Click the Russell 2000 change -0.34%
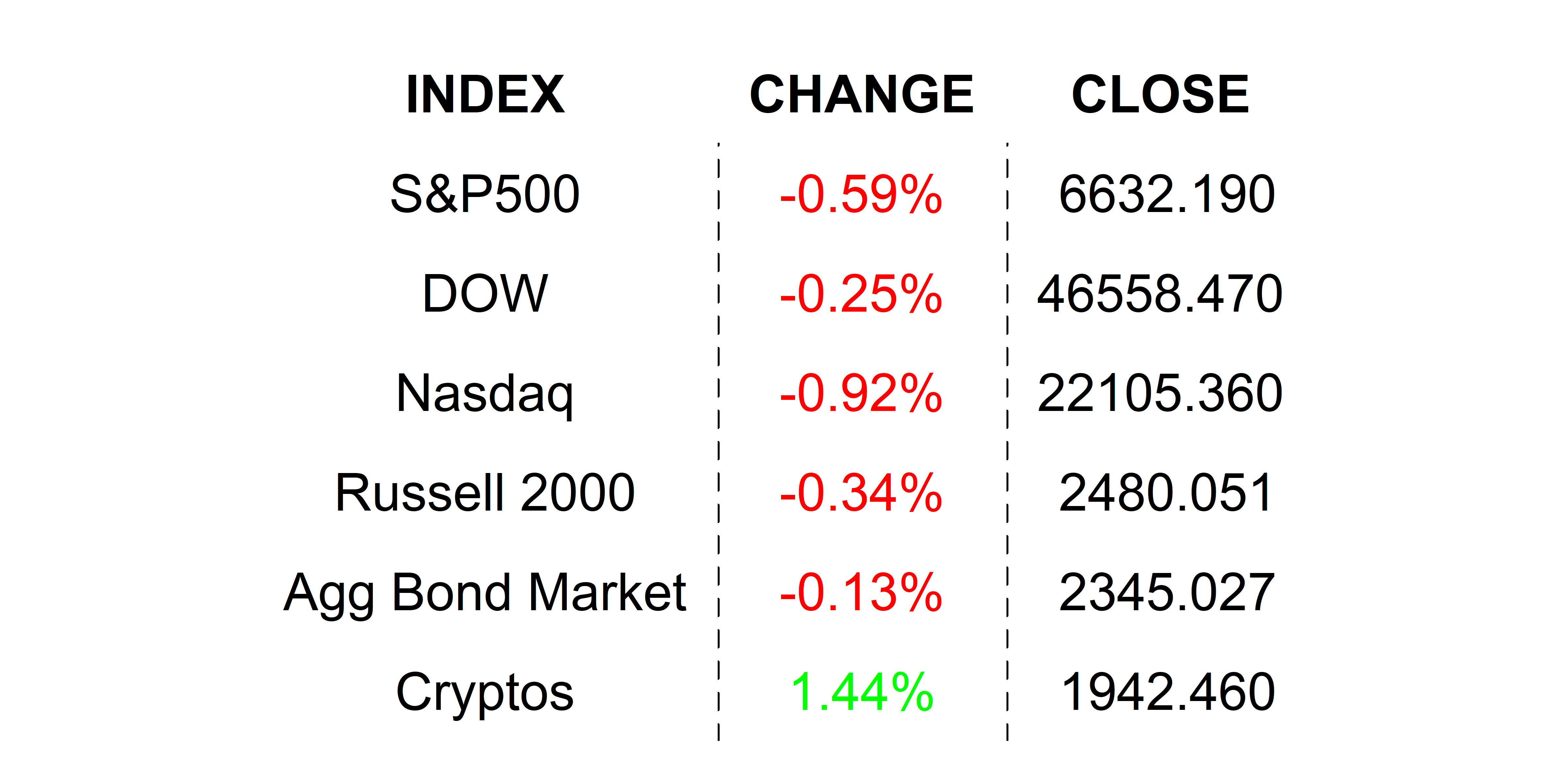This screenshot has width=1568, height=784. (861, 492)
